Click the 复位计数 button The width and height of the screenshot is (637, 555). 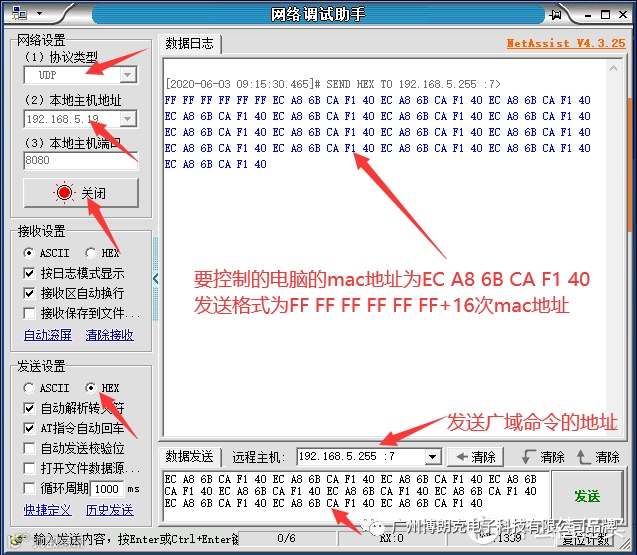(x=586, y=540)
